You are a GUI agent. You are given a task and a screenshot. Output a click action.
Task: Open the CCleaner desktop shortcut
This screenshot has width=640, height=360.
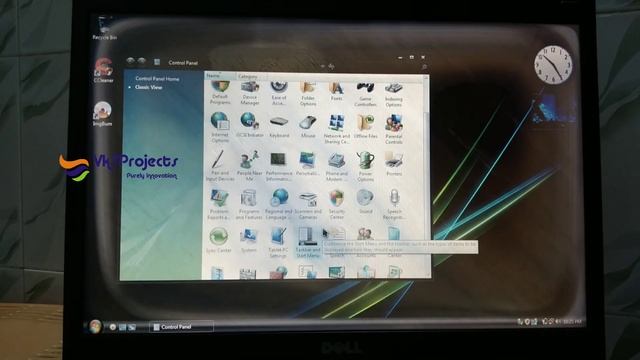pos(103,70)
